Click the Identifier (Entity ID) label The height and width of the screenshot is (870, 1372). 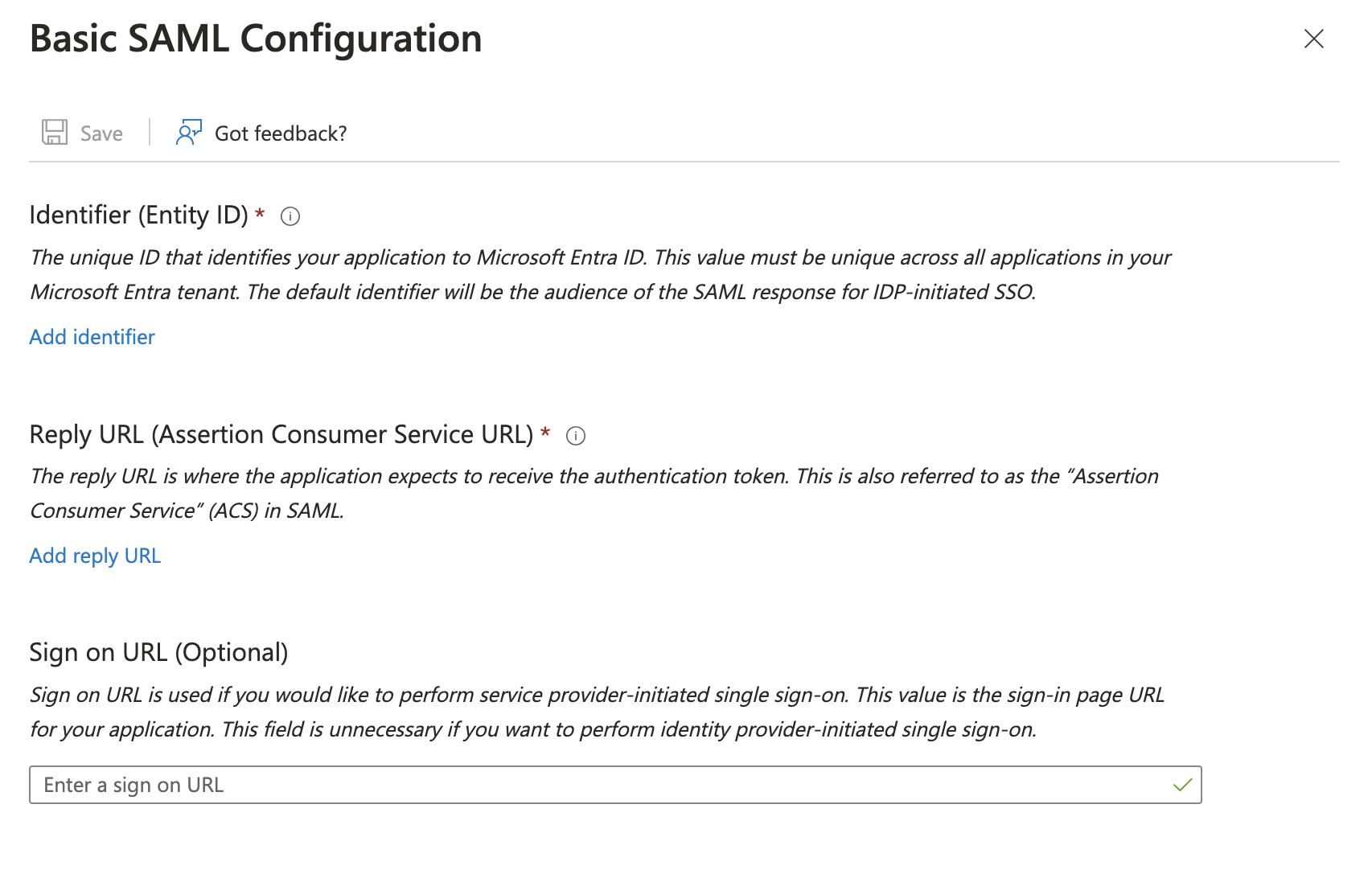[137, 215]
